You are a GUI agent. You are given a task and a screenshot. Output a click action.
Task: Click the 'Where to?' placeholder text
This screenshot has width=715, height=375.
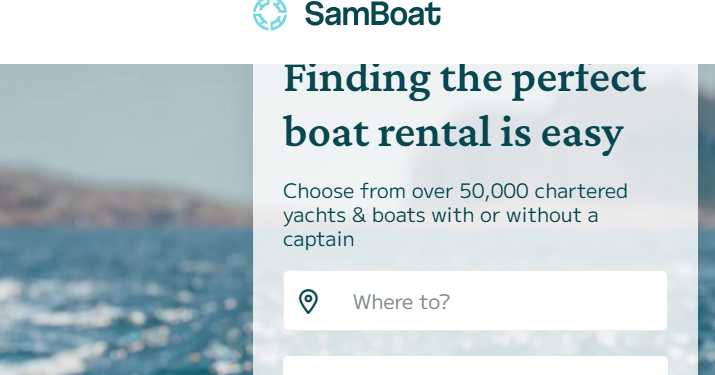point(401,302)
